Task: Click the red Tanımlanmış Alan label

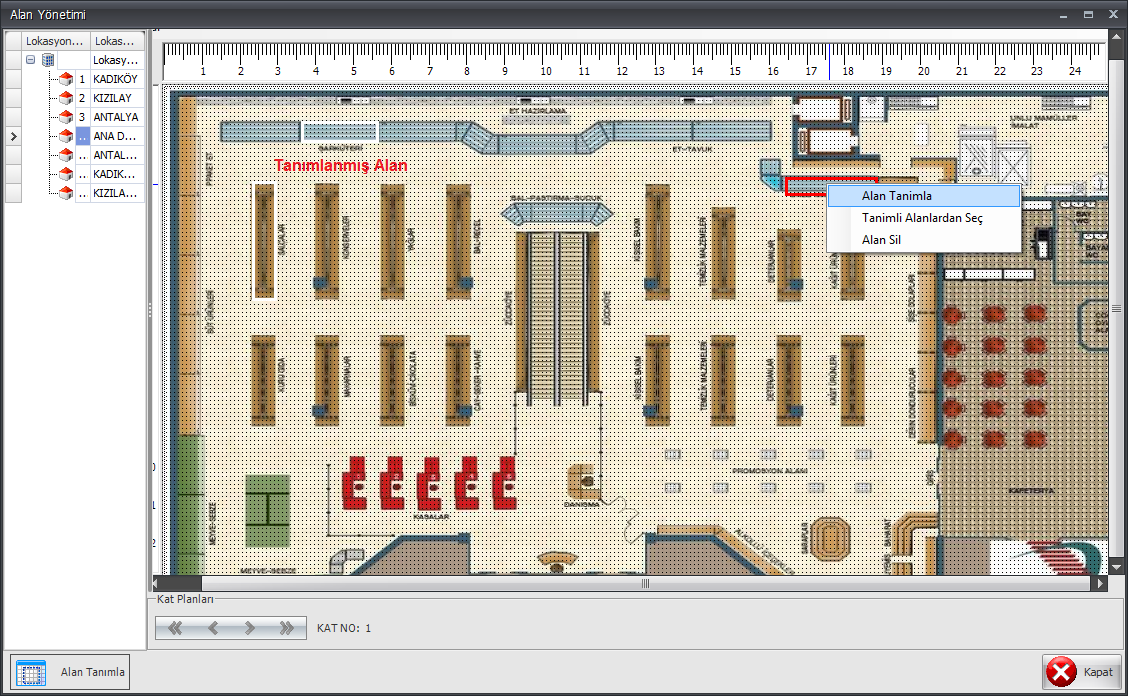Action: [340, 166]
